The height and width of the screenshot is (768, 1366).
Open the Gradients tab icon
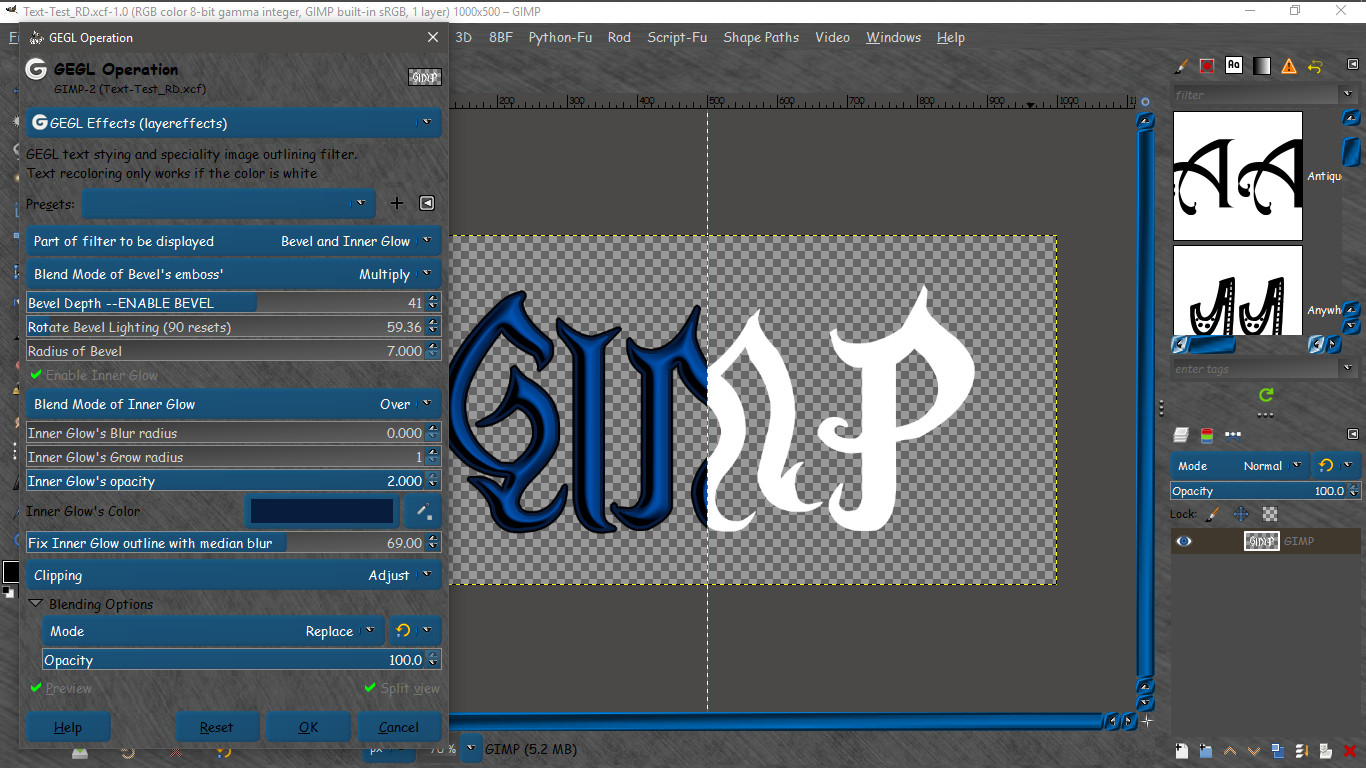(x=1261, y=66)
